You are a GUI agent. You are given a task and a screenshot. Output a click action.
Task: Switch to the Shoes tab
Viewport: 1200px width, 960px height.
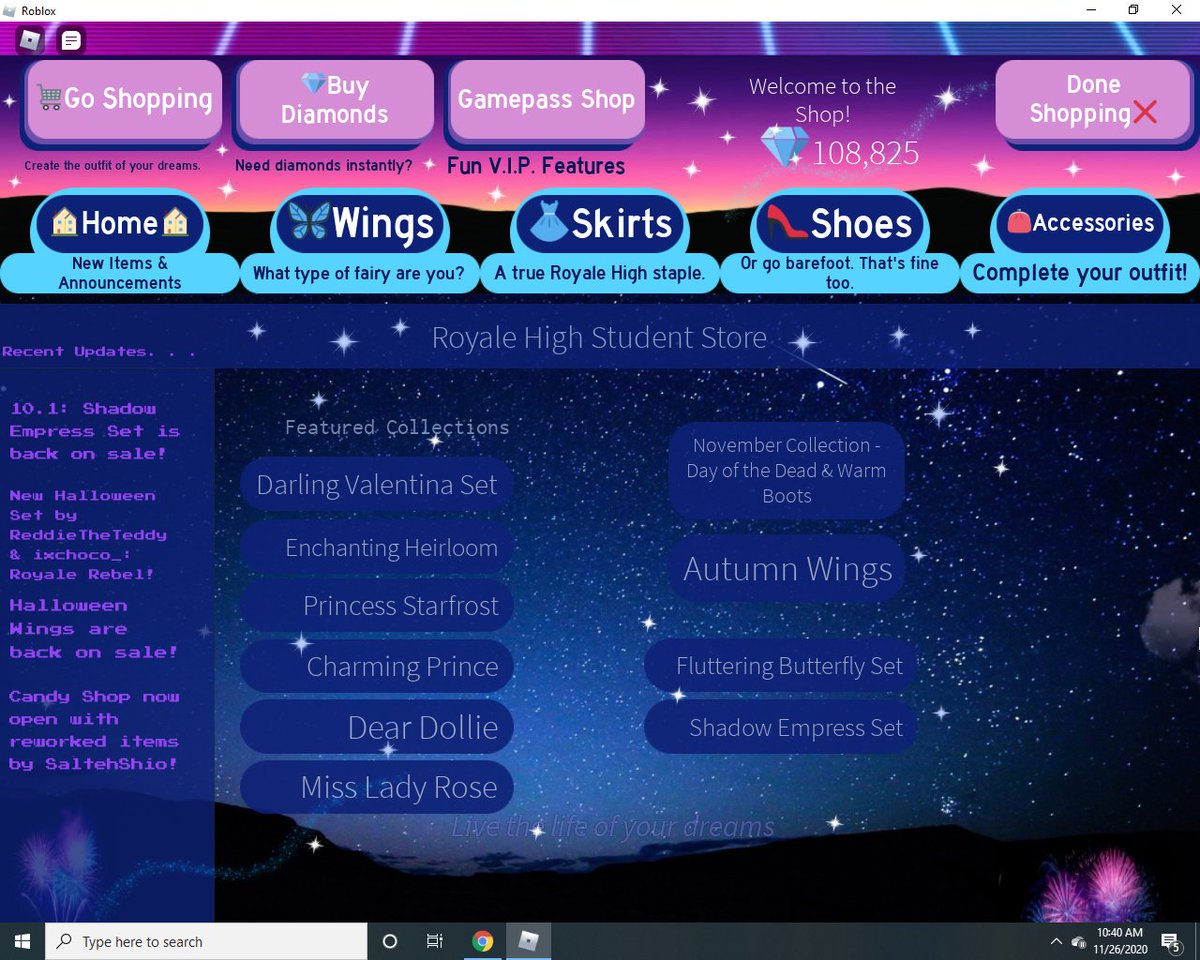coord(840,222)
